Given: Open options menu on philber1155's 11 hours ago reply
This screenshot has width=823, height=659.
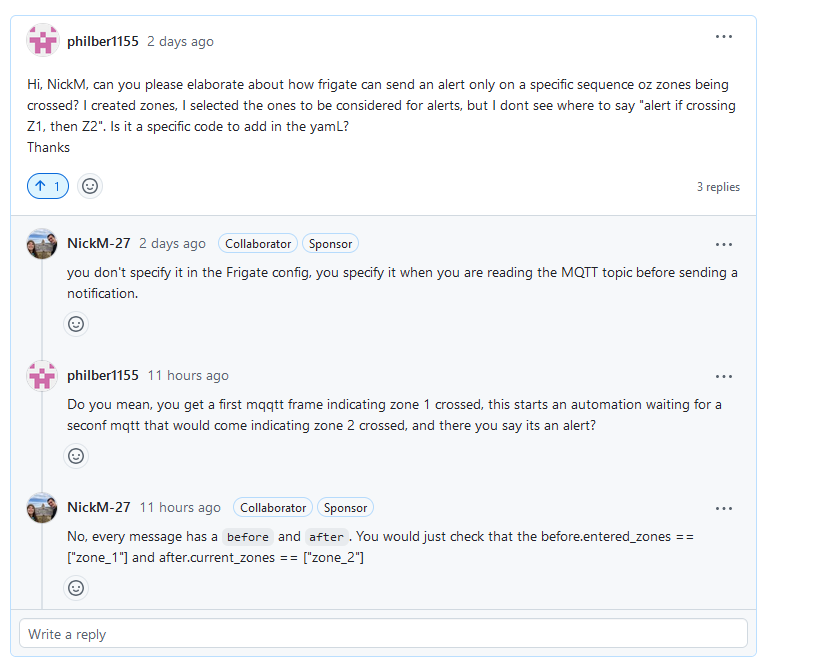Looking at the screenshot, I should [x=723, y=377].
